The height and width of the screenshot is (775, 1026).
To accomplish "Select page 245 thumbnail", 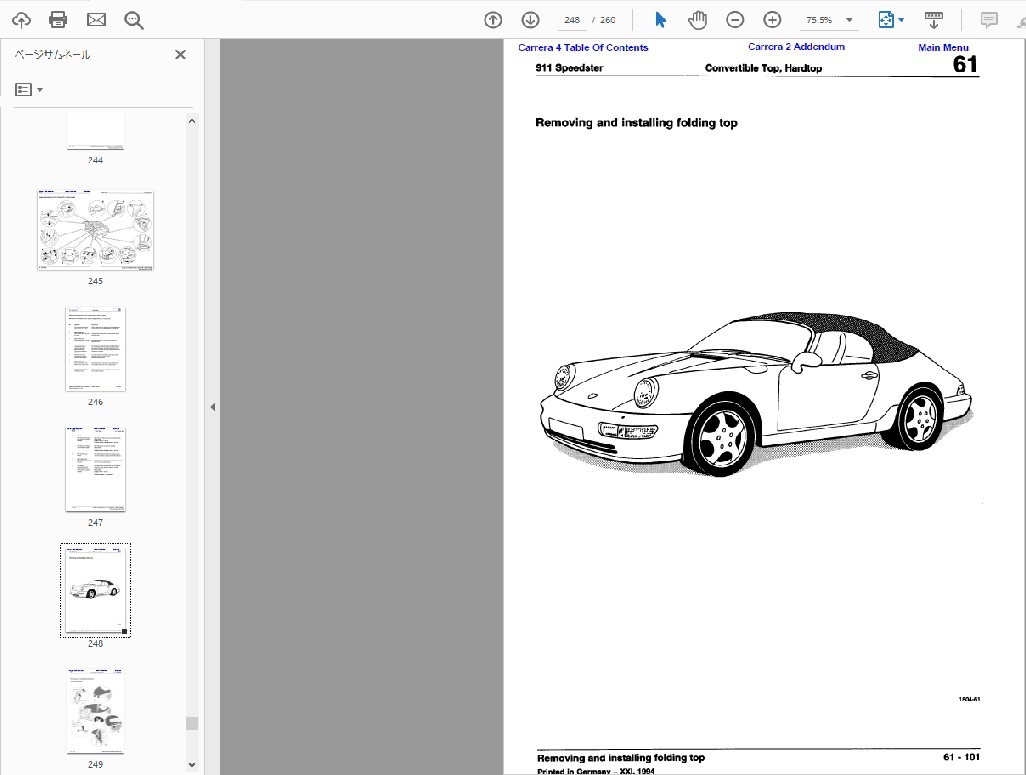I will (96, 230).
